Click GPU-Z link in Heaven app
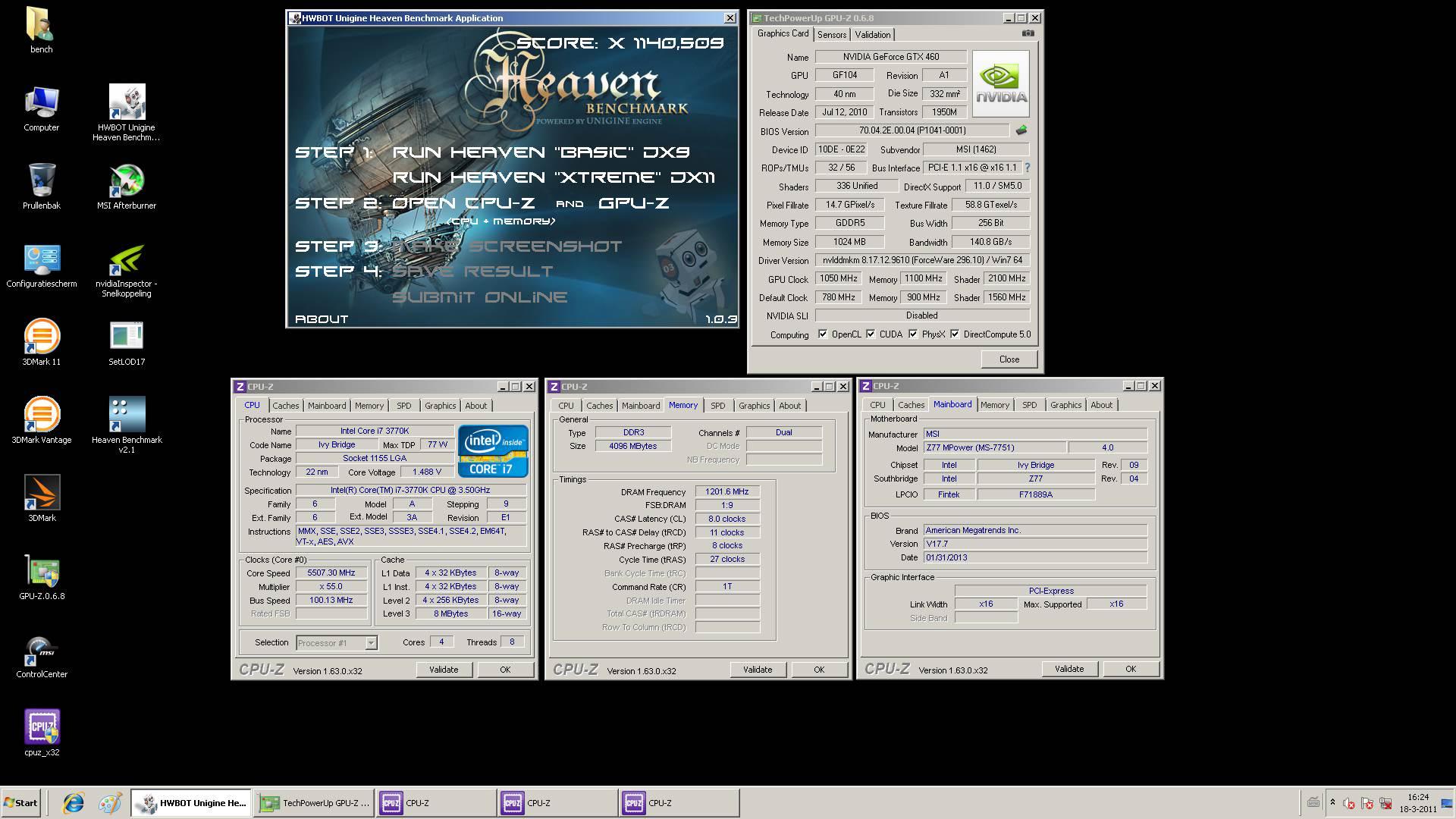Viewport: 1456px width, 819px height. (x=634, y=203)
